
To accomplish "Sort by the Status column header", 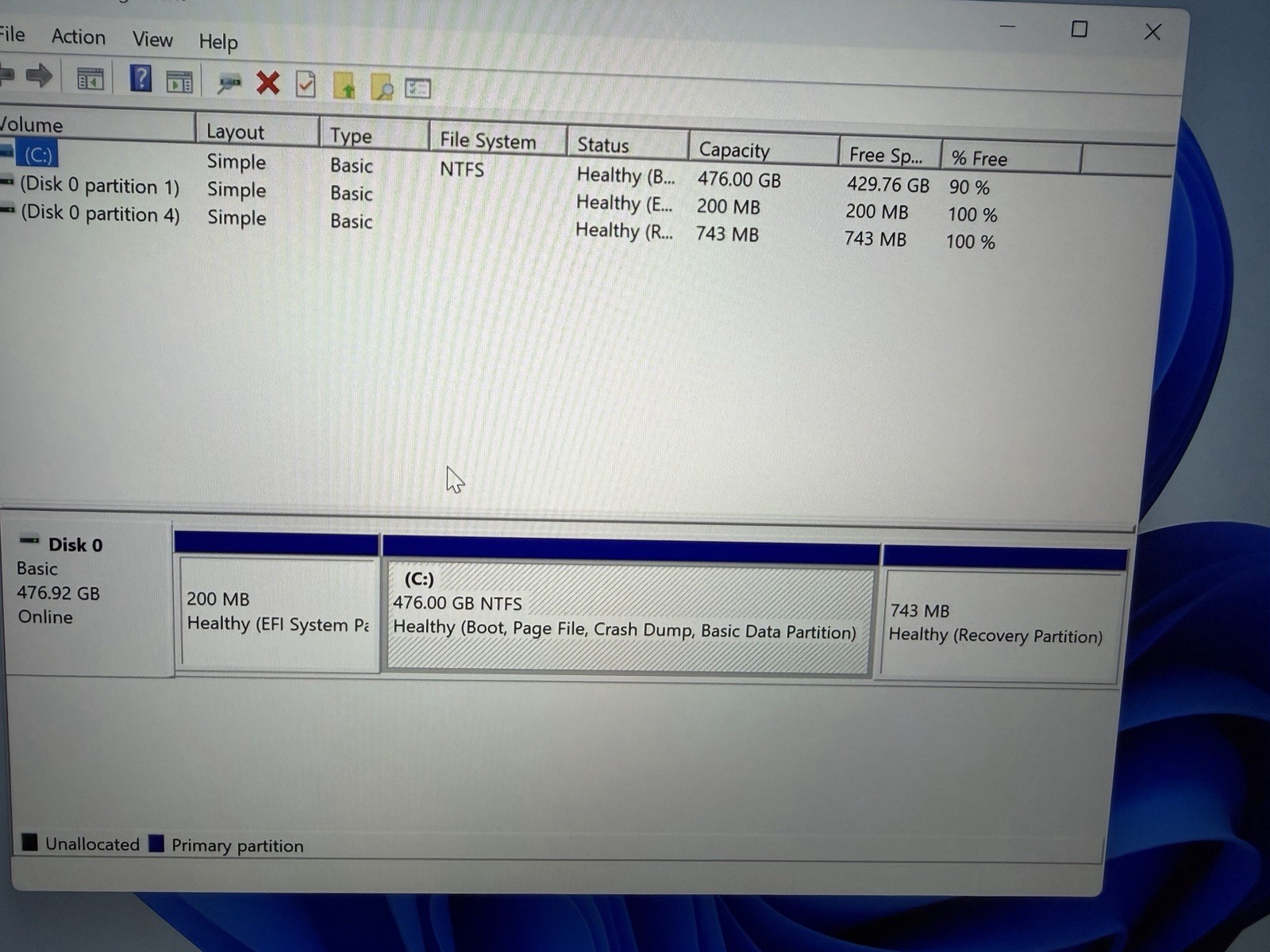I will point(627,144).
